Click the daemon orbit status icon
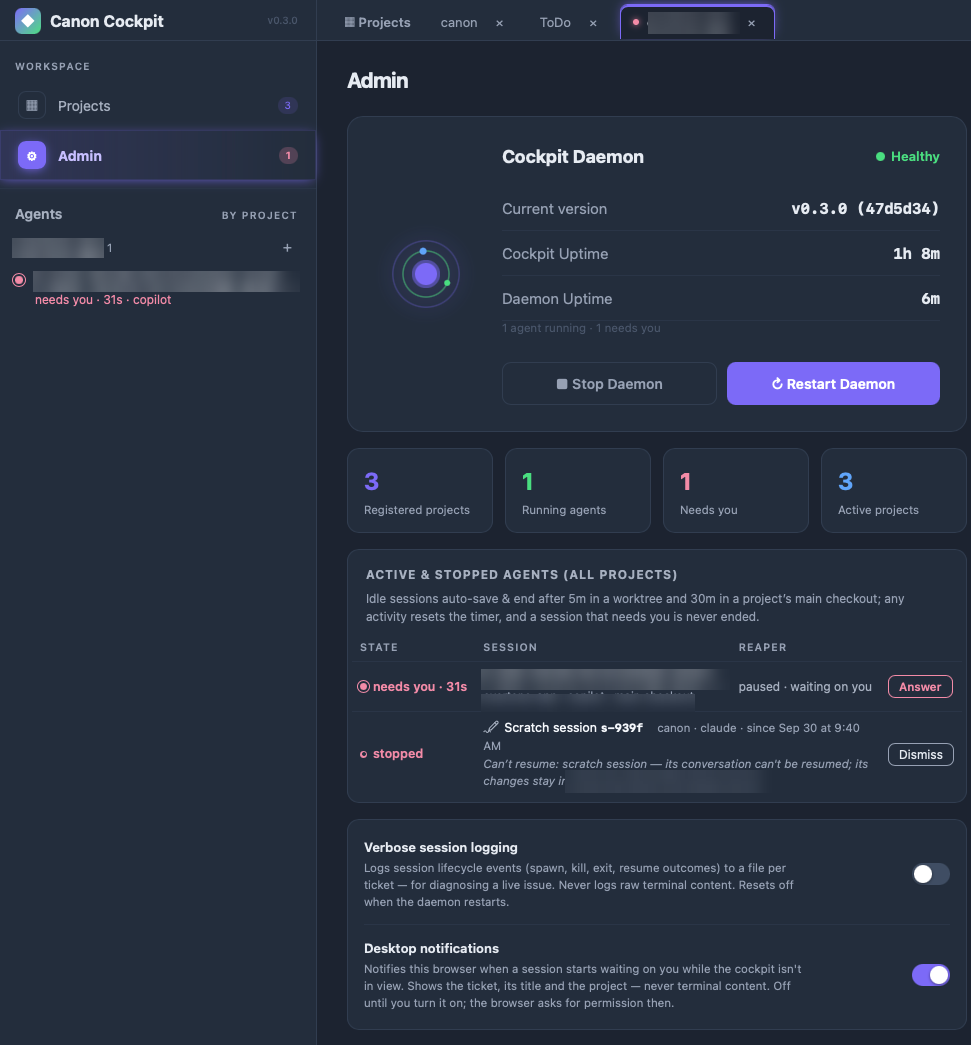The image size is (971, 1045). click(x=426, y=274)
